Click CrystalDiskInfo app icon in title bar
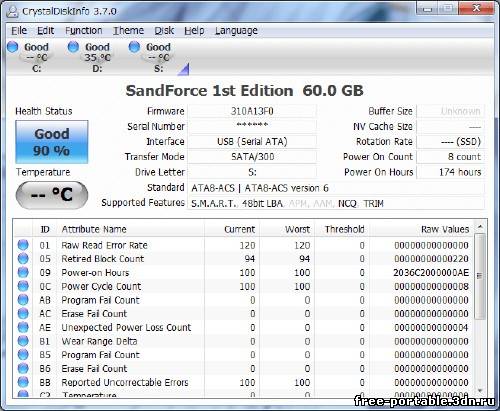This screenshot has height=411, width=500. pyautogui.click(x=12, y=11)
